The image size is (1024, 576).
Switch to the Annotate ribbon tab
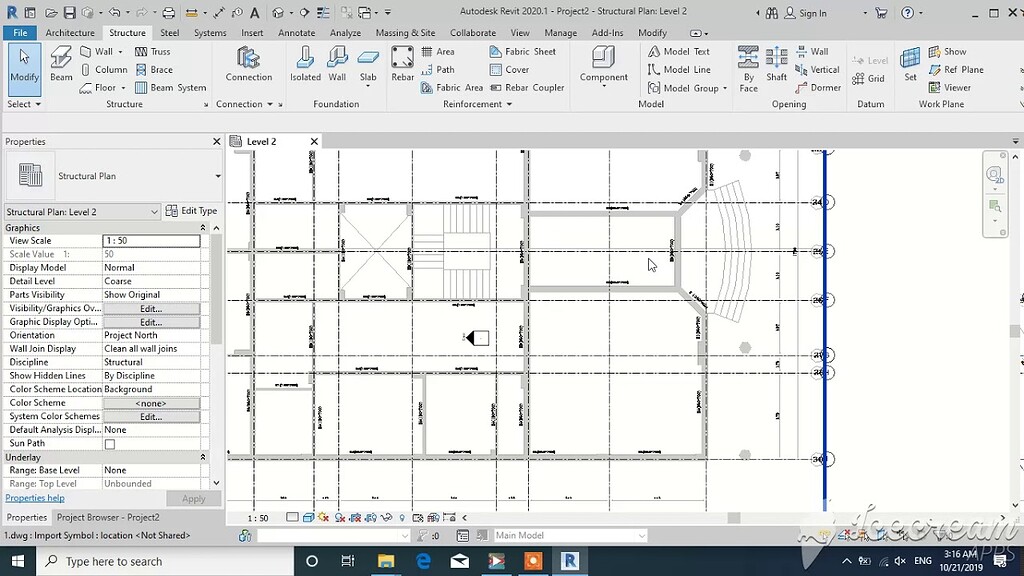(x=296, y=32)
